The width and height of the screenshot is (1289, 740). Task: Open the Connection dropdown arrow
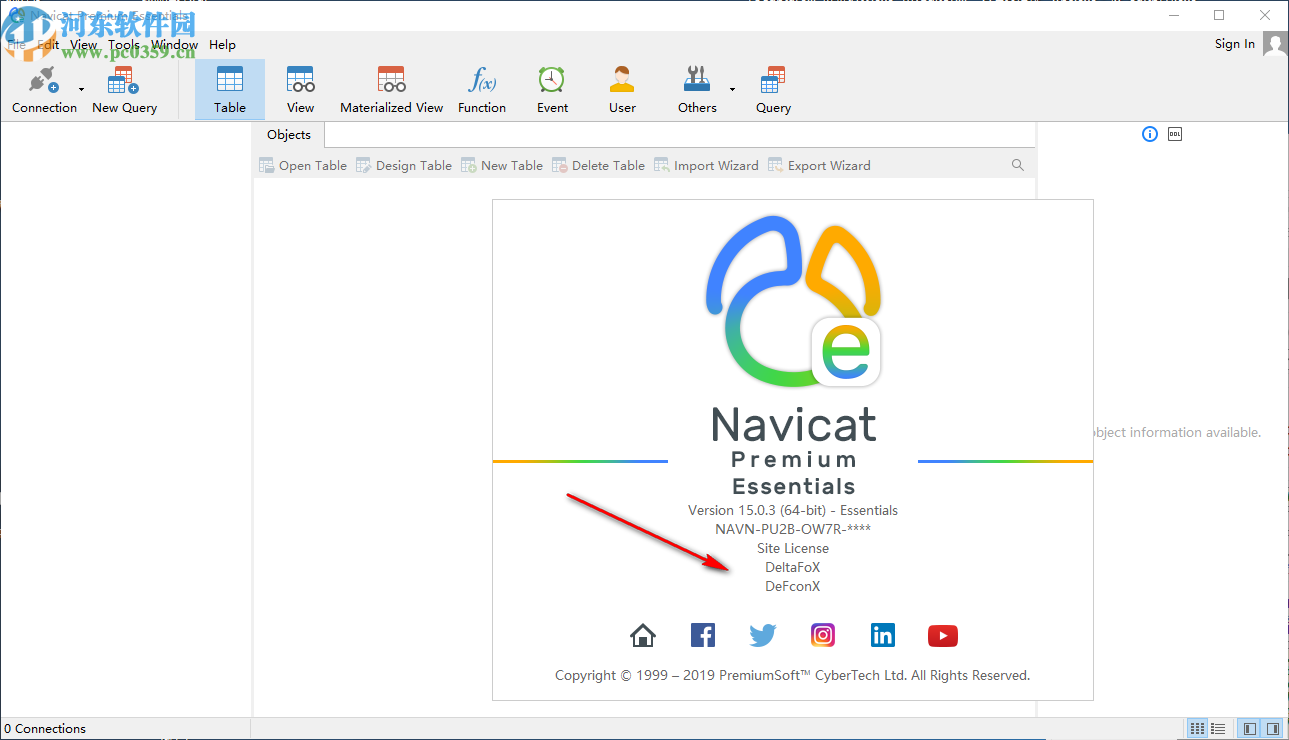click(80, 88)
